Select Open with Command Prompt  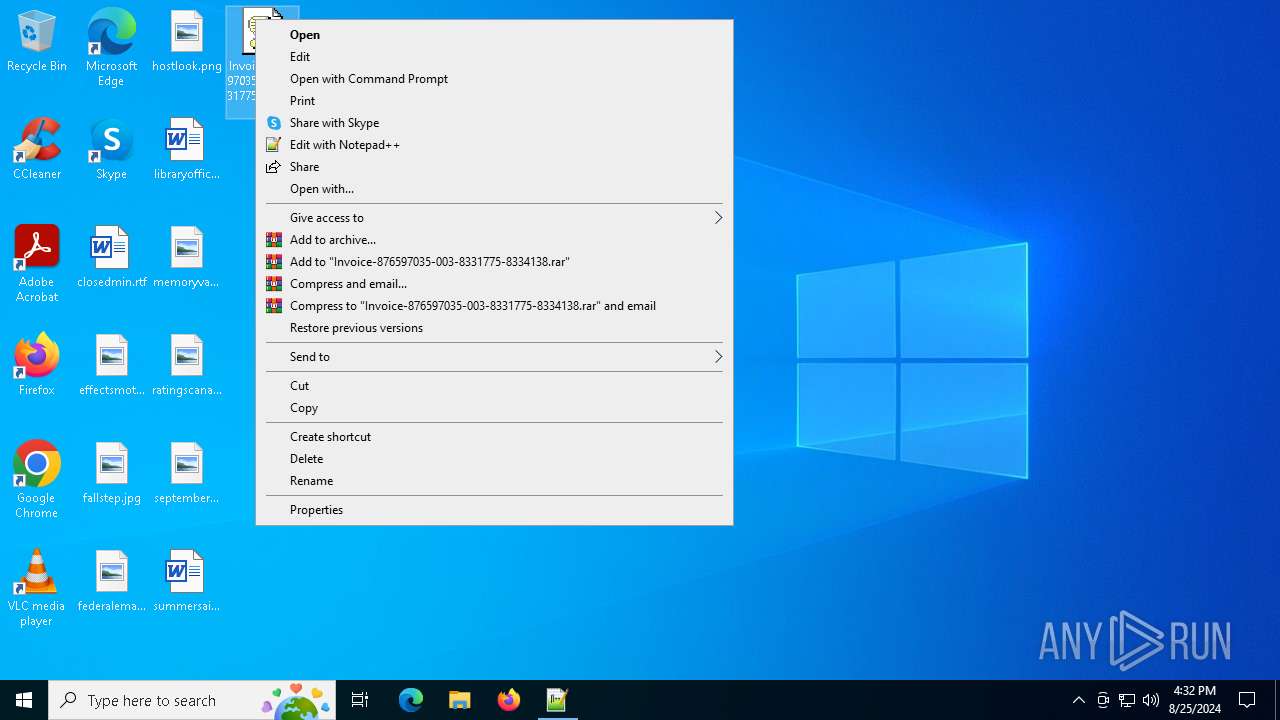click(494, 79)
